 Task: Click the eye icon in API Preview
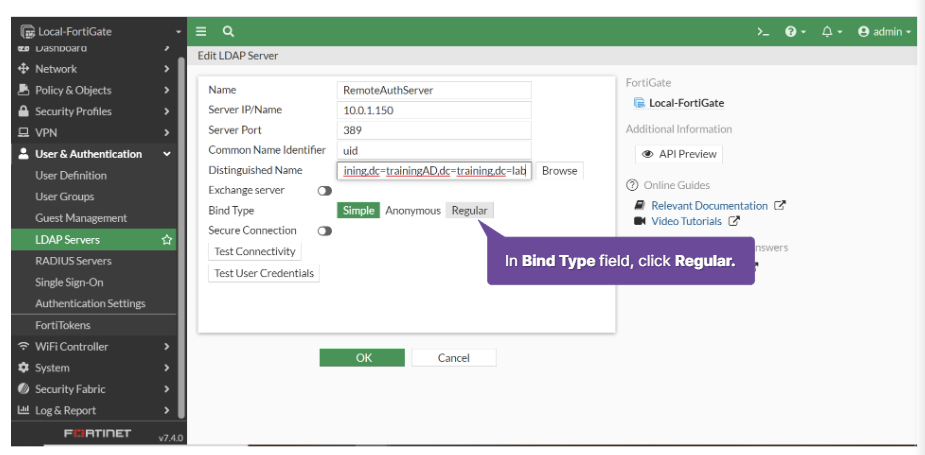(x=648, y=154)
